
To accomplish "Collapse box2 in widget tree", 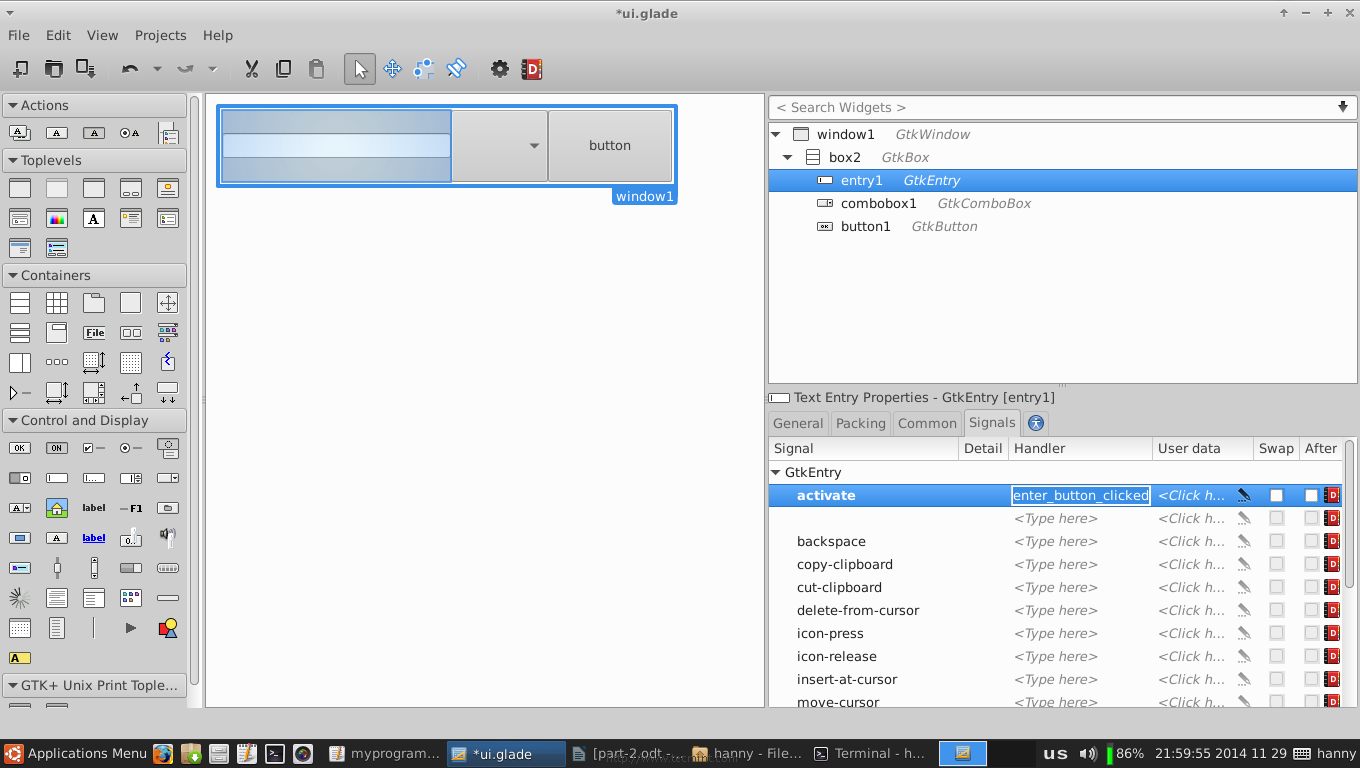I will pos(788,158).
